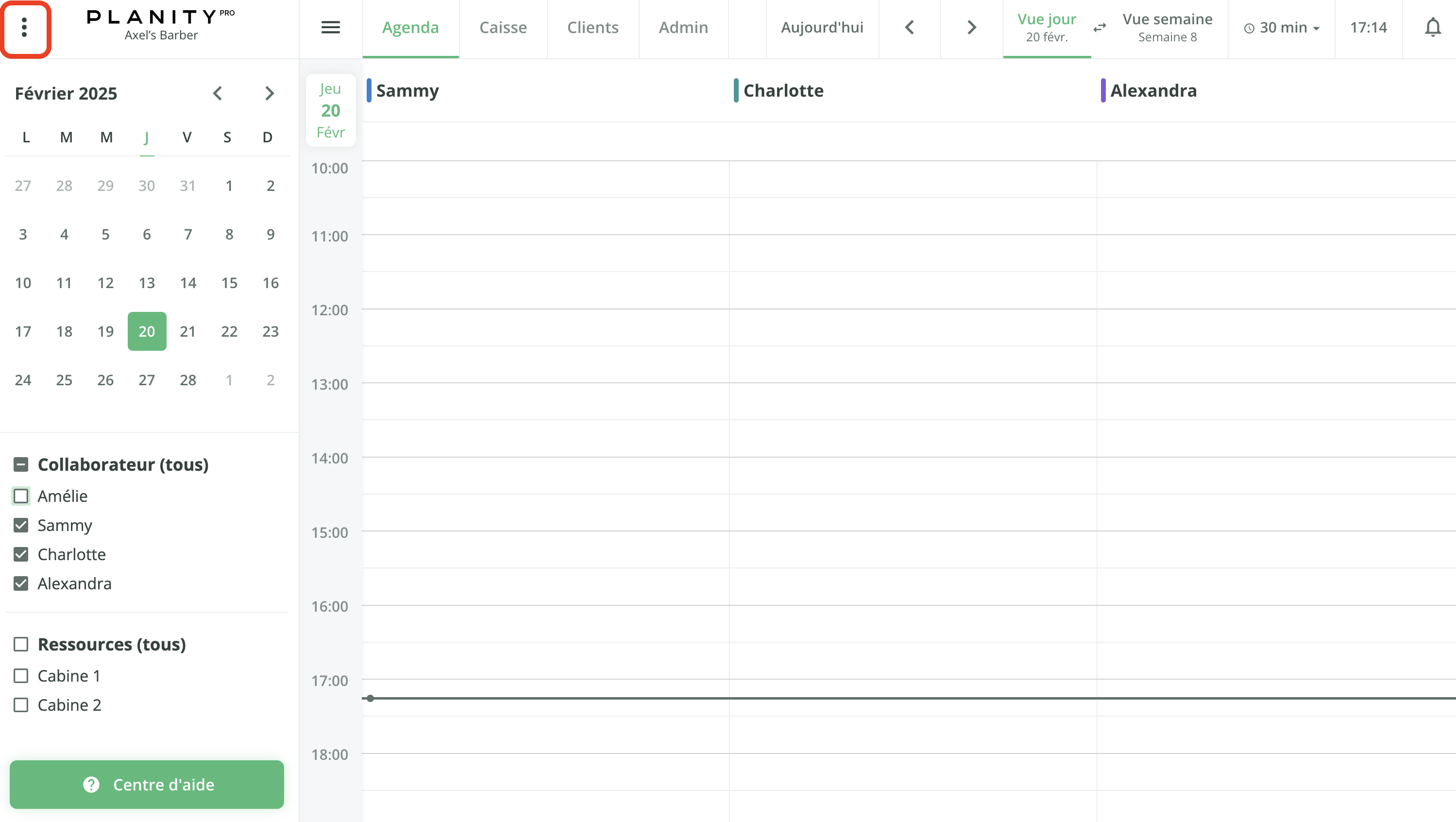Go to previous day with left arrow
Viewport: 1456px width, 822px height.
click(910, 28)
